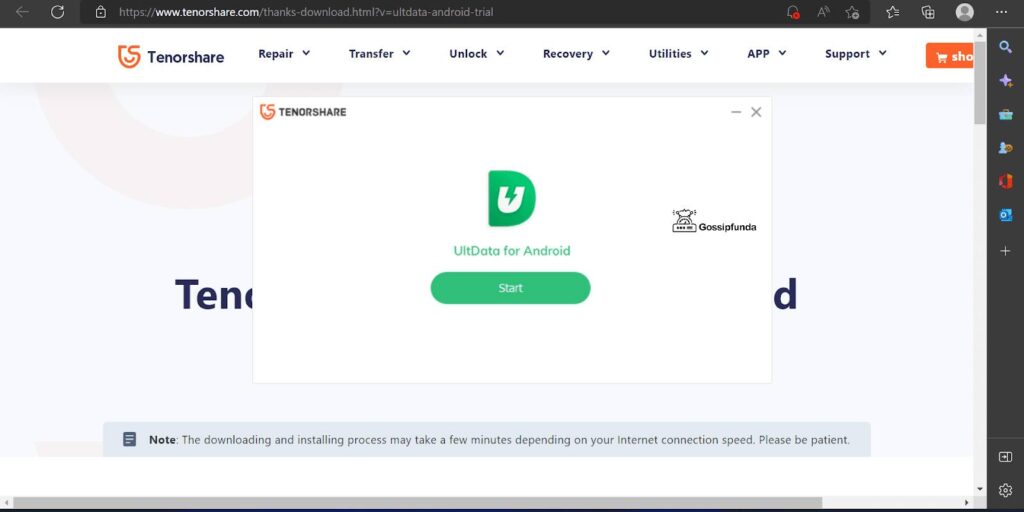This screenshot has height=512, width=1024.
Task: Close the Tenorshare installer window
Action: click(756, 112)
